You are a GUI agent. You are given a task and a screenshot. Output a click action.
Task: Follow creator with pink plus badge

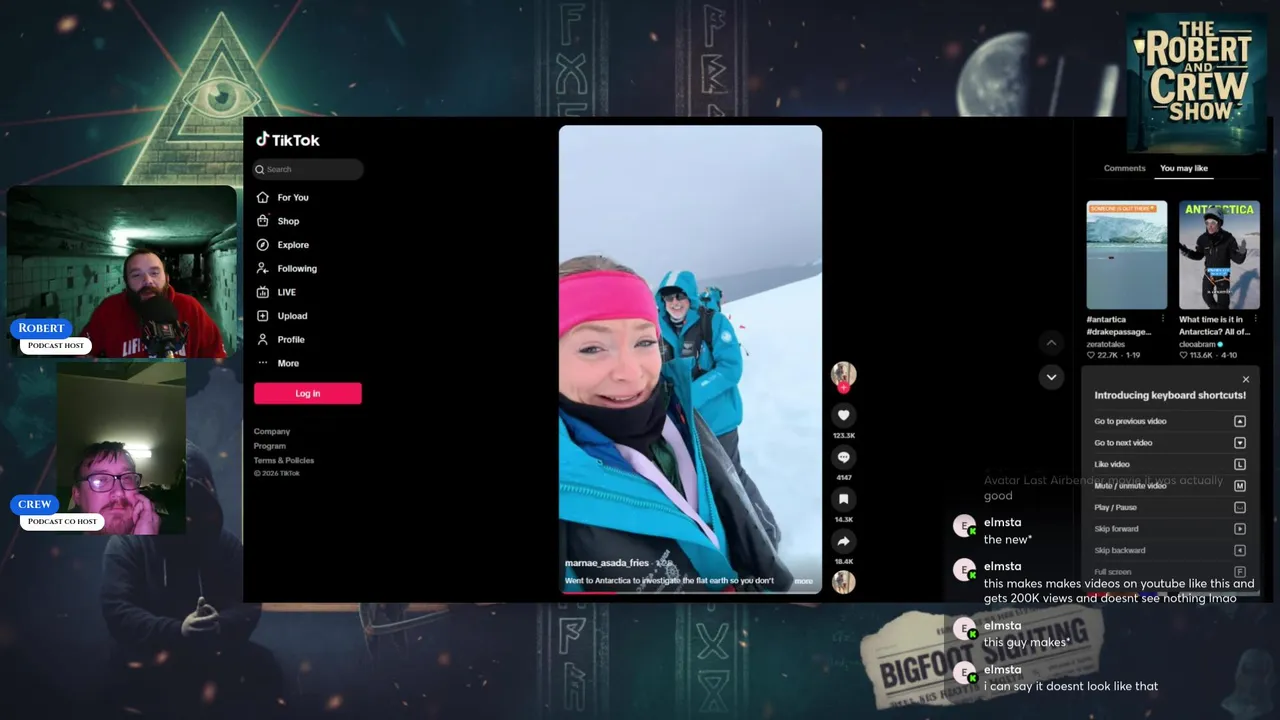pos(843,387)
